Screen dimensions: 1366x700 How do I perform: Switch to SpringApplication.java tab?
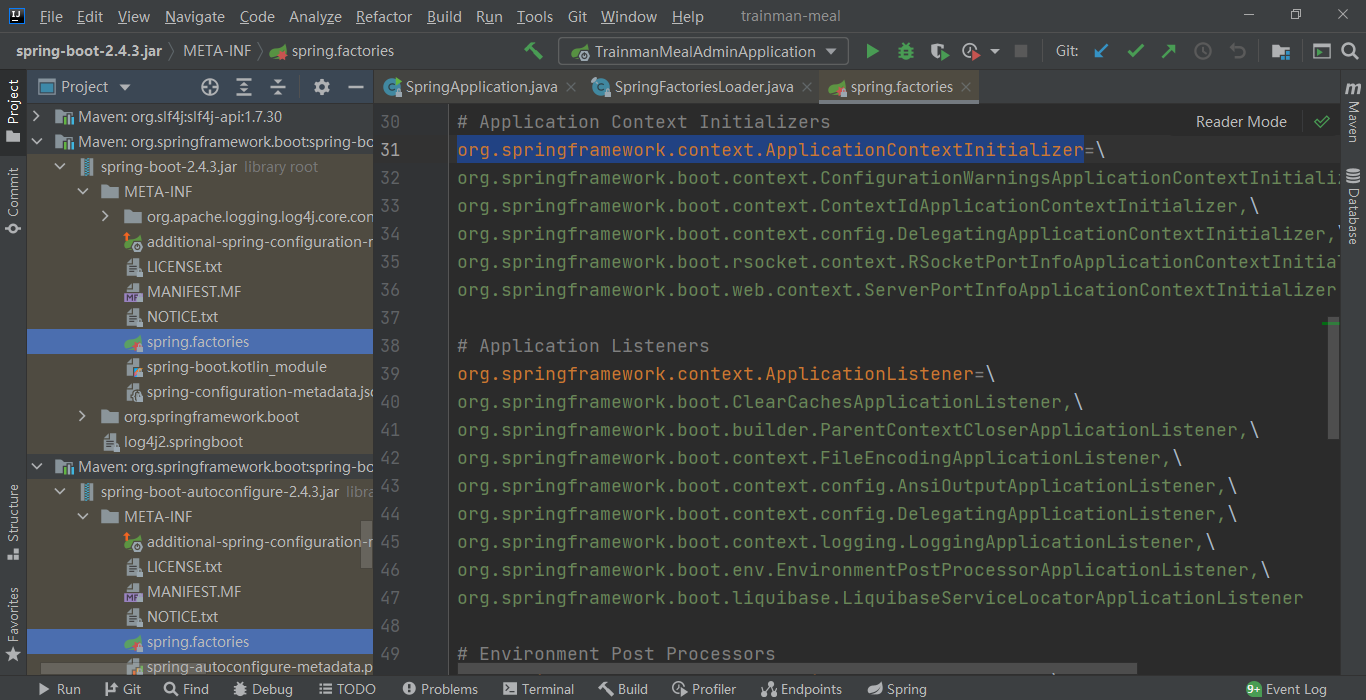coord(481,87)
